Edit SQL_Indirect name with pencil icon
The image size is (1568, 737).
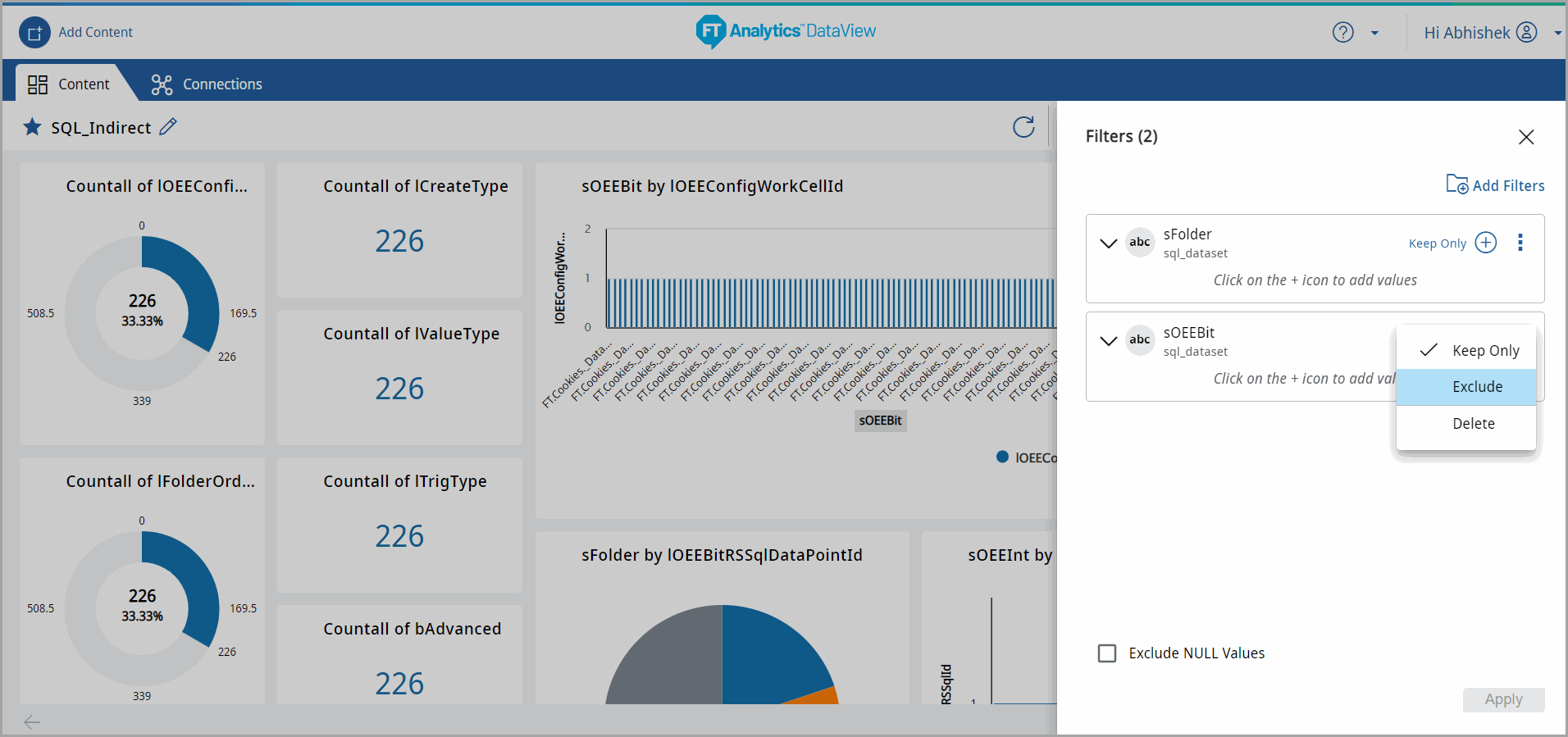(x=168, y=127)
